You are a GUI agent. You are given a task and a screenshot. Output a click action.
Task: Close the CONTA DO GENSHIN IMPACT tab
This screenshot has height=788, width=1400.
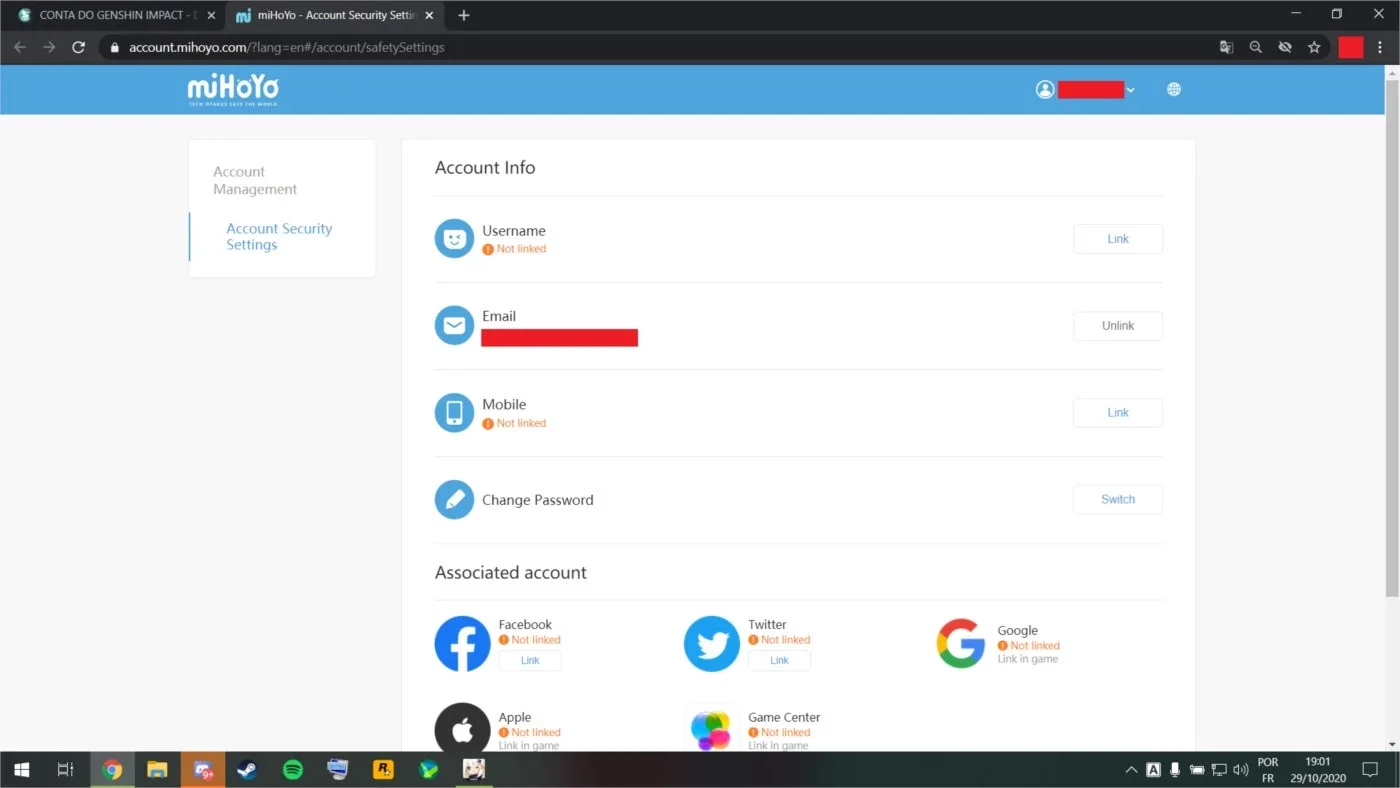211,15
